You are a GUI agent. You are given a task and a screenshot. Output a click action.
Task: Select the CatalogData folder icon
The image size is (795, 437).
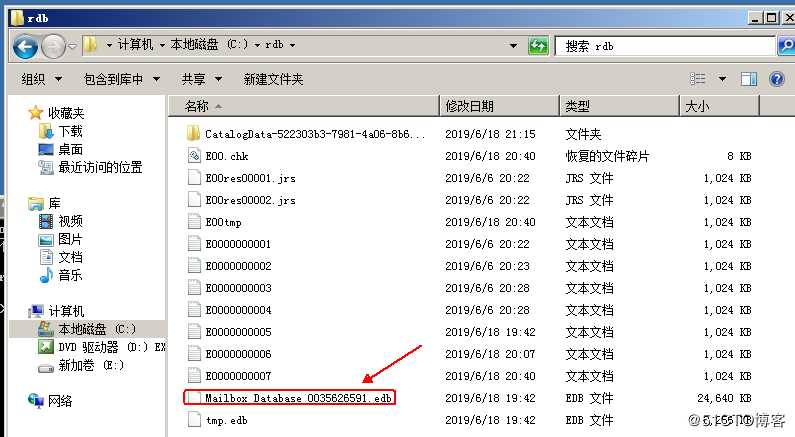point(193,133)
